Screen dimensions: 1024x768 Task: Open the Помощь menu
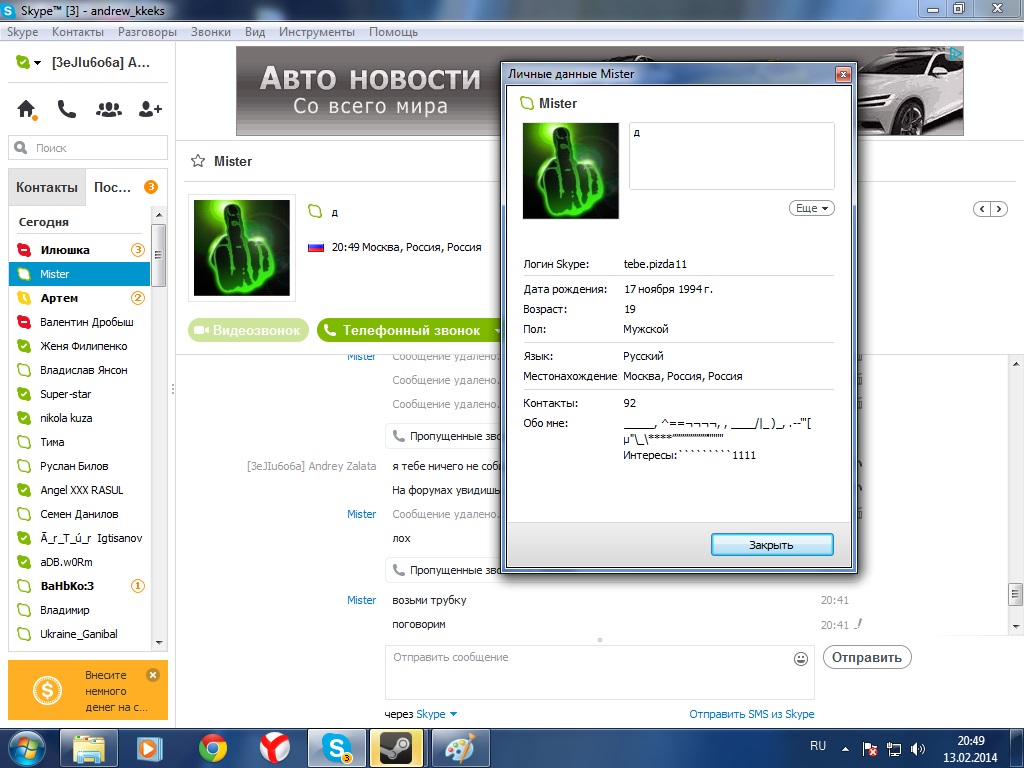pyautogui.click(x=393, y=31)
